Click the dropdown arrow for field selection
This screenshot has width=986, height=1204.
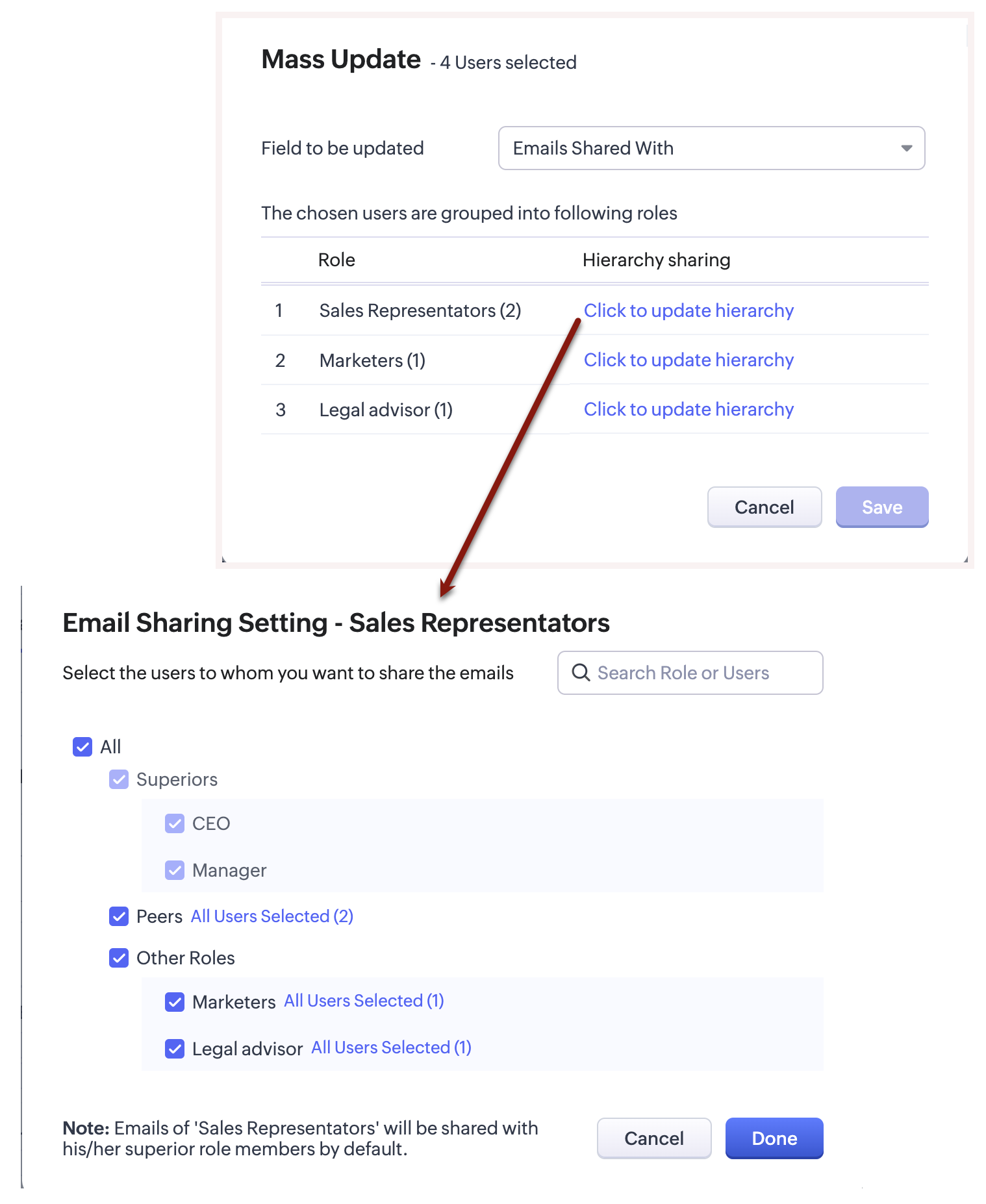coord(906,149)
